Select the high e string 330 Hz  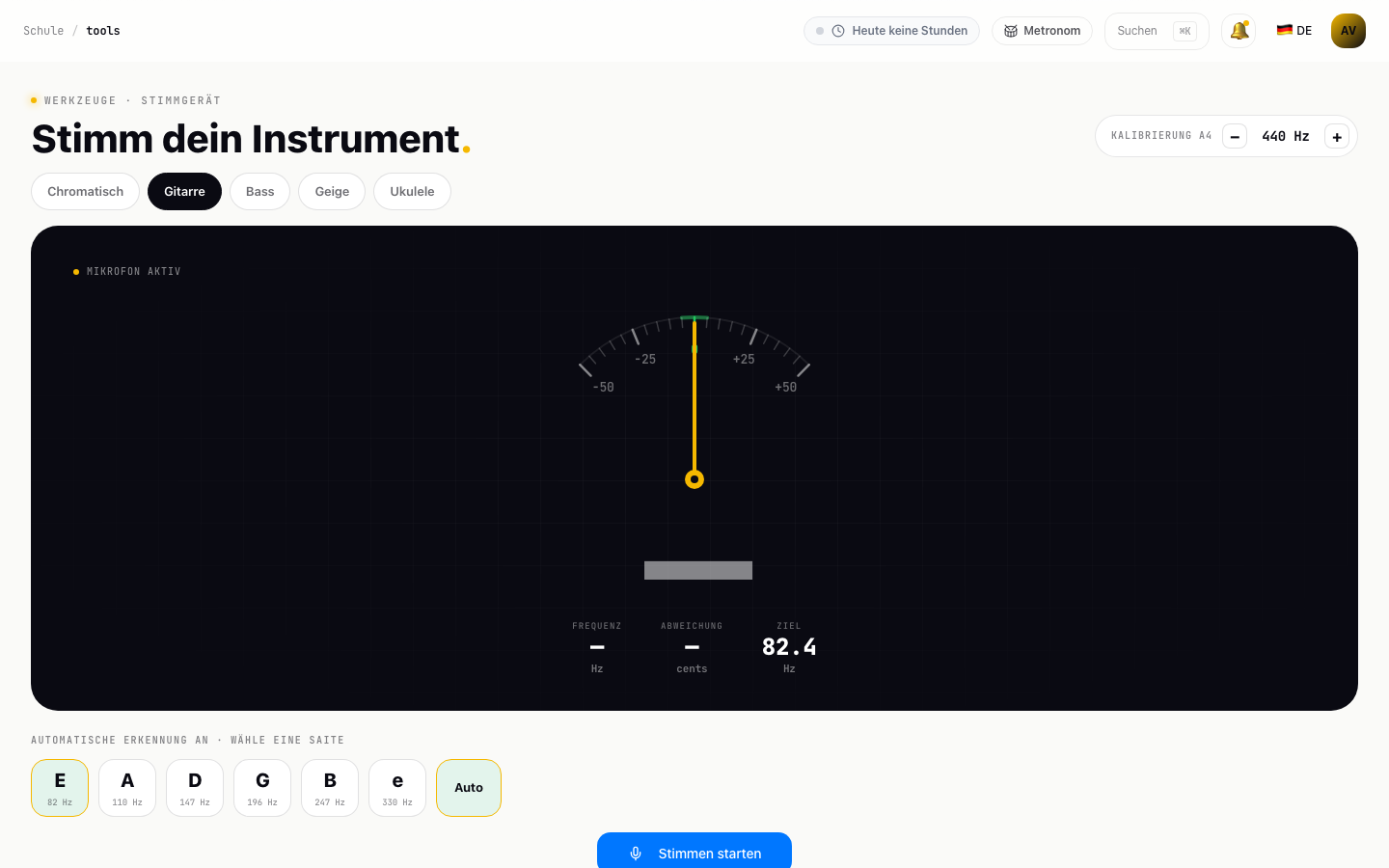[397, 788]
